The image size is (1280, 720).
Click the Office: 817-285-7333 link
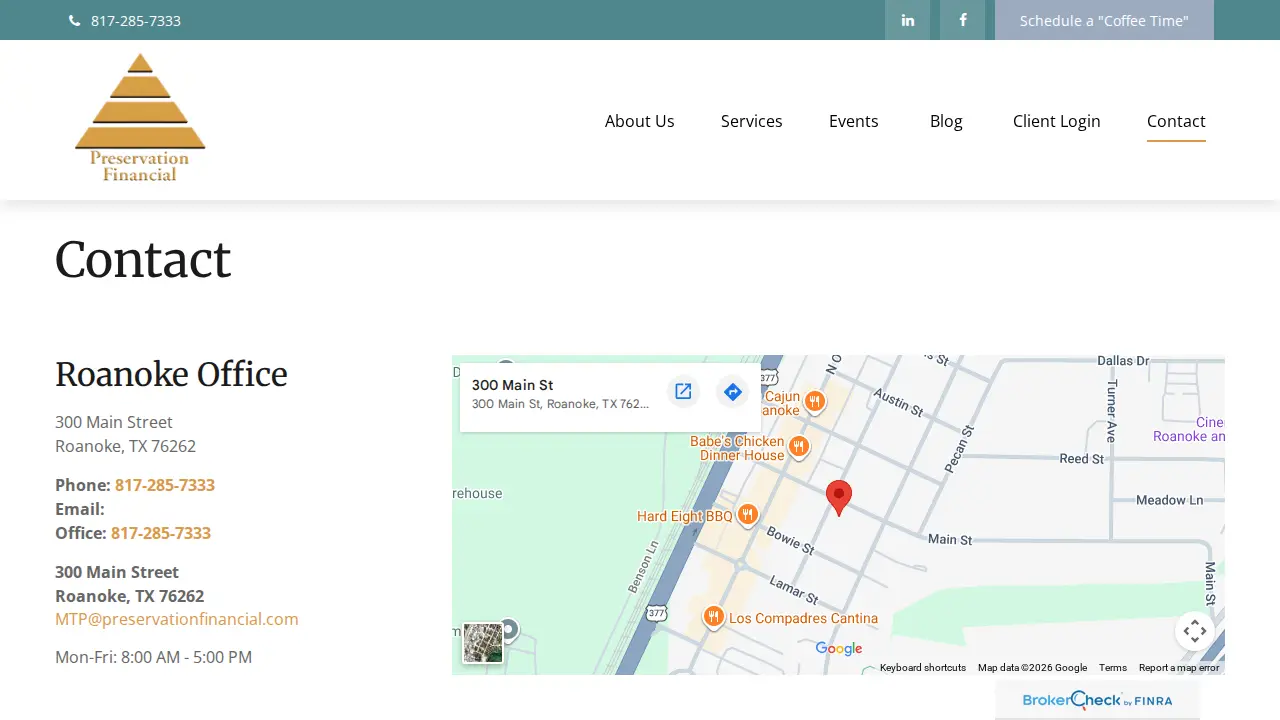coord(161,533)
